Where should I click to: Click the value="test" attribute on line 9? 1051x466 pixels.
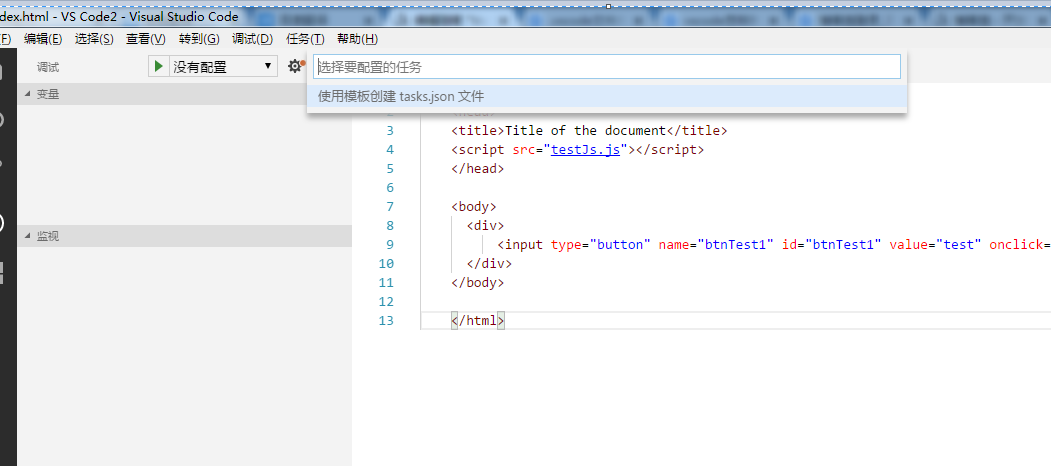pos(936,244)
